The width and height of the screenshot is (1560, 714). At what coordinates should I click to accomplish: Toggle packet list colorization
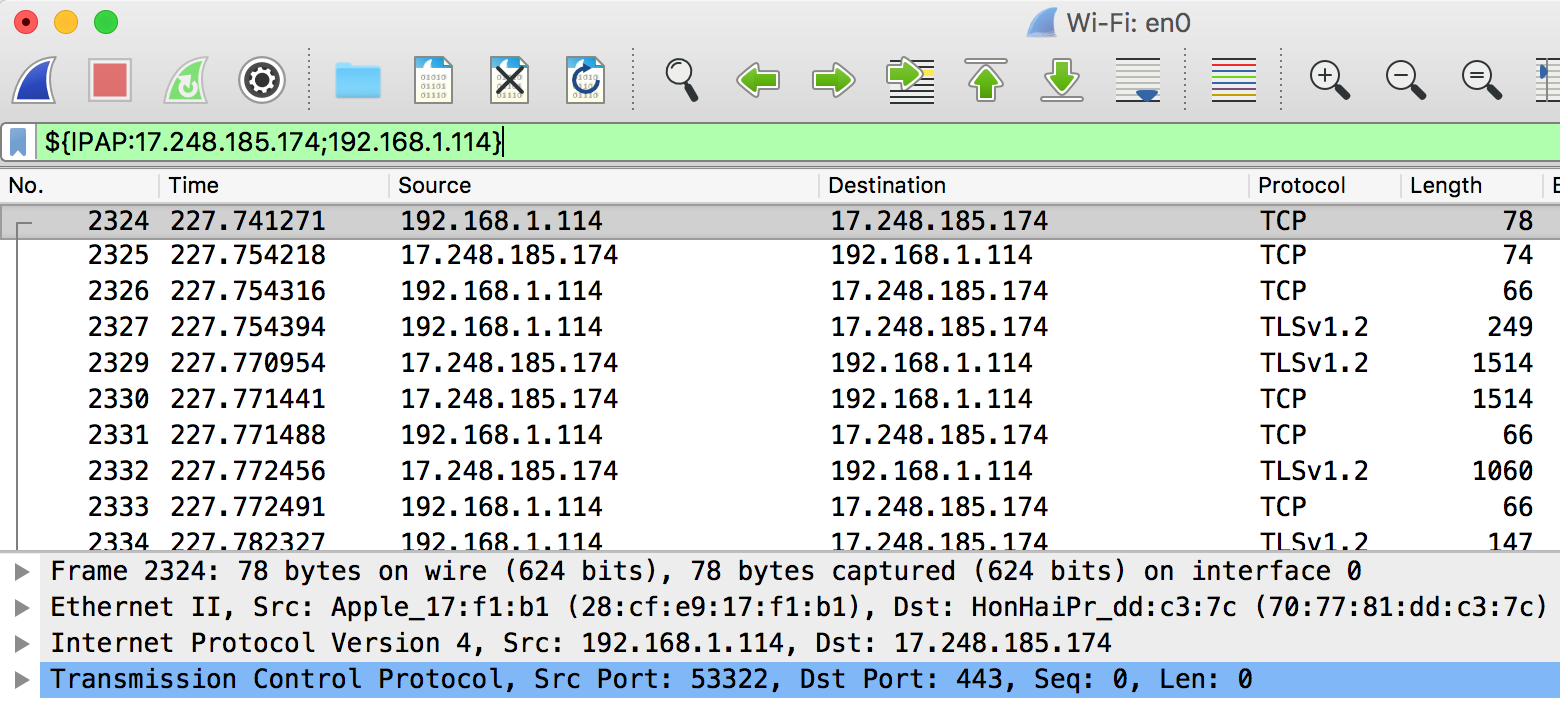pyautogui.click(x=1233, y=80)
